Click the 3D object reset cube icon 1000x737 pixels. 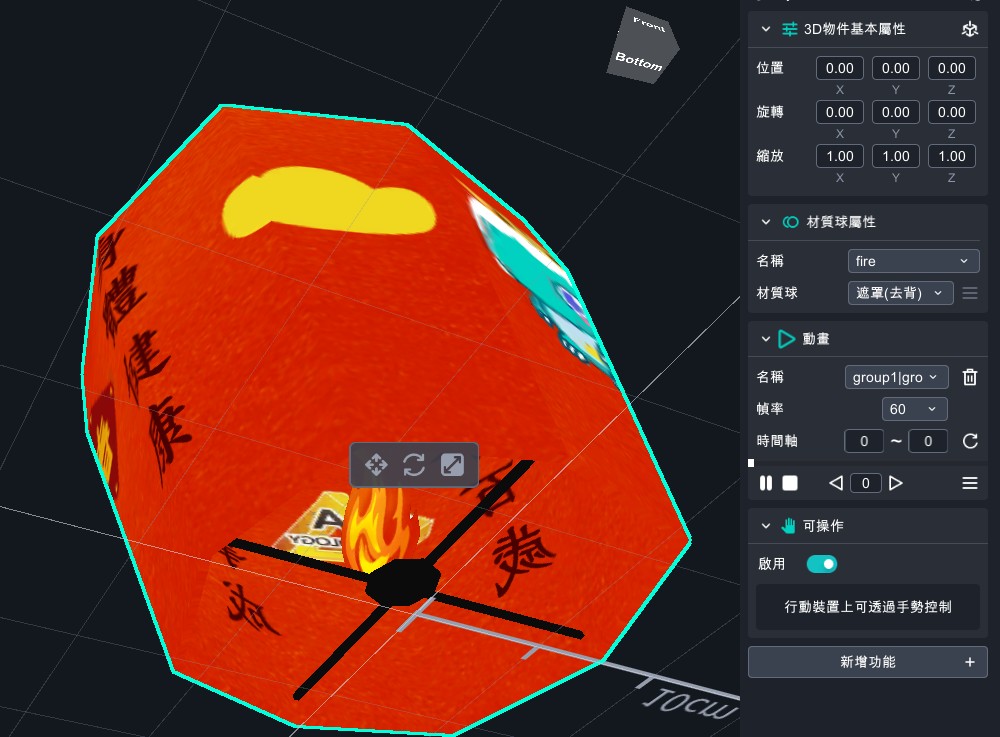pos(969,30)
